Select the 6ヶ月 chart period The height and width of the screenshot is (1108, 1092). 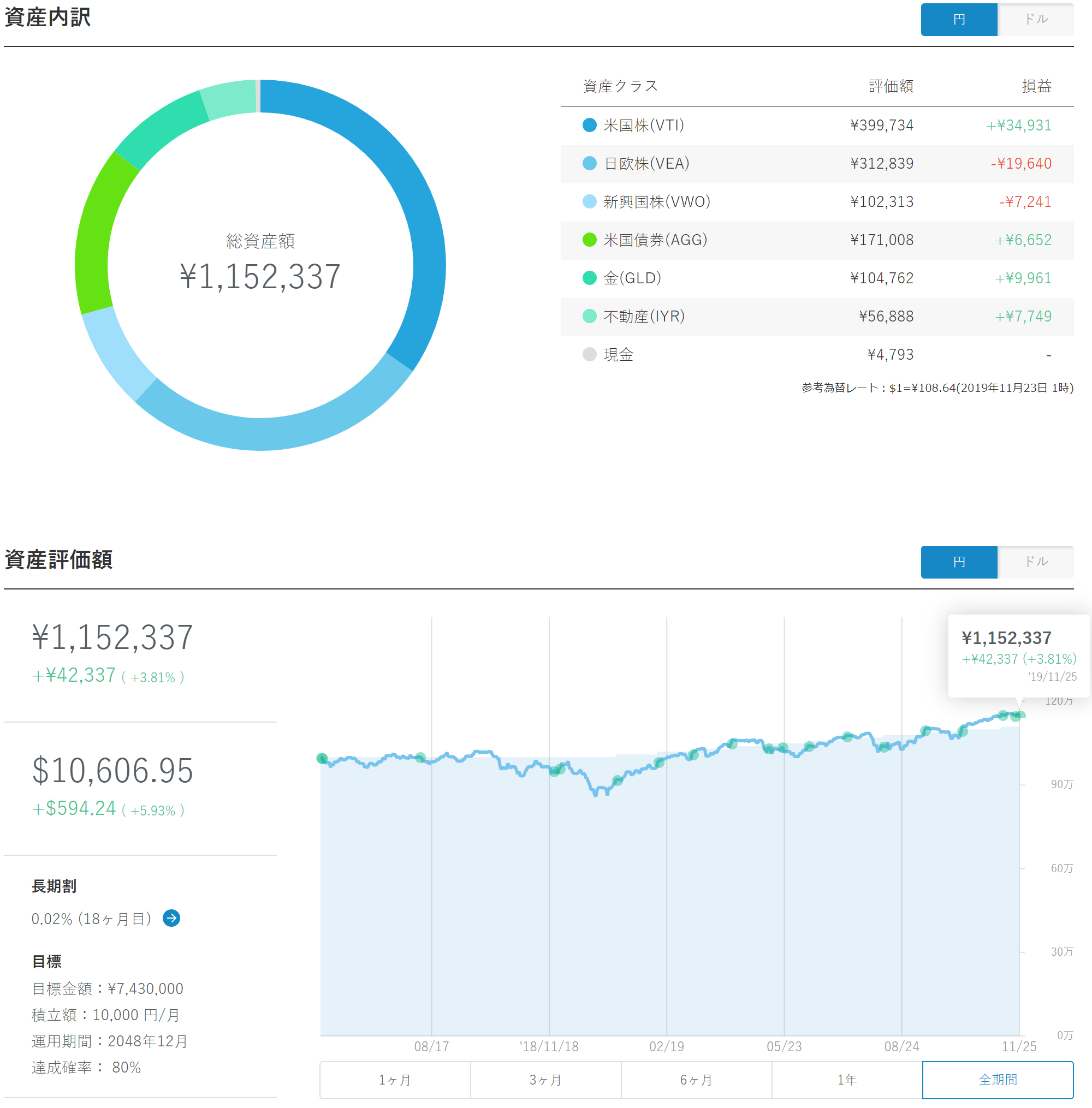(x=696, y=1079)
